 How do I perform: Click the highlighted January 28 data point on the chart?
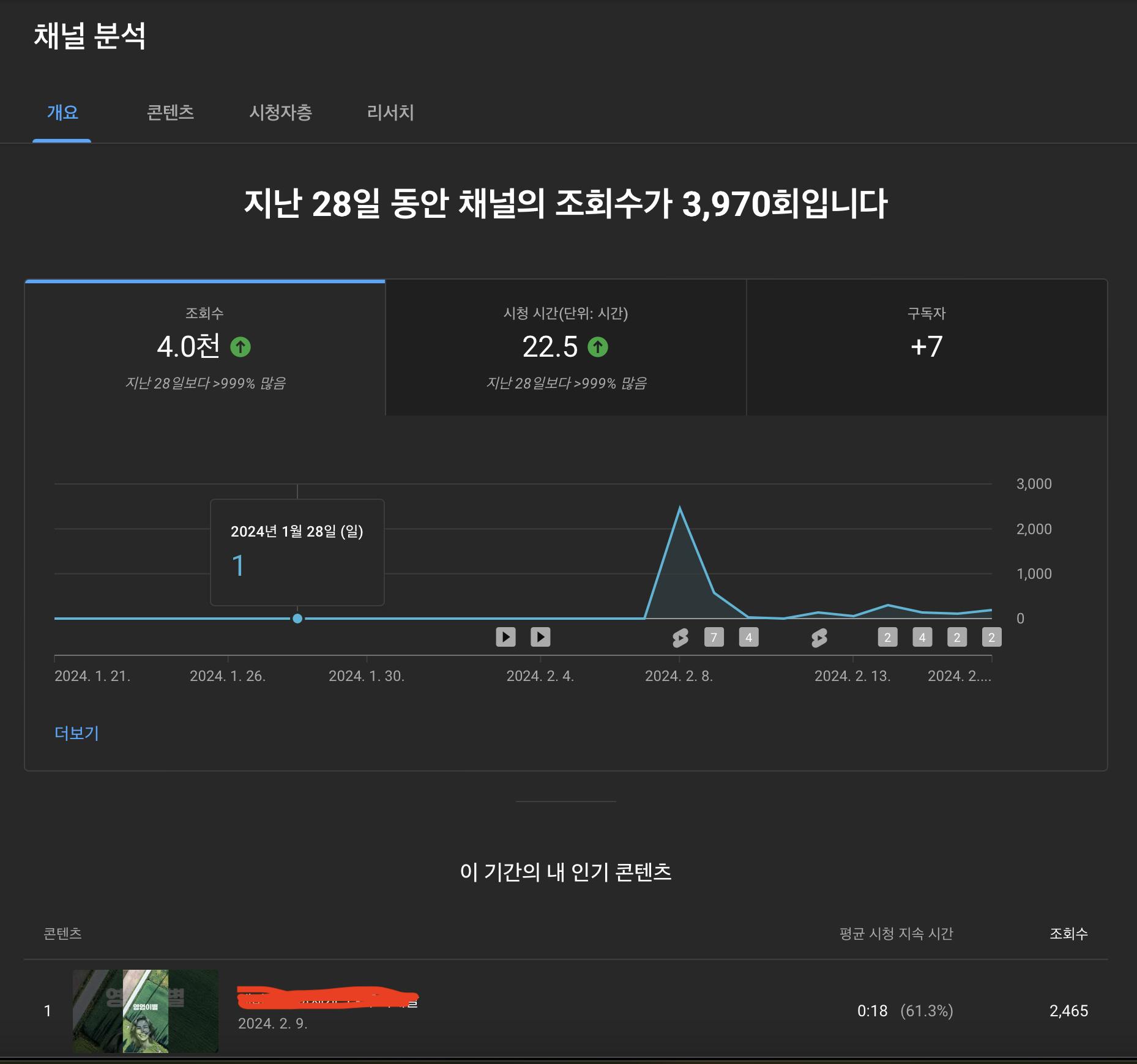[x=297, y=619]
